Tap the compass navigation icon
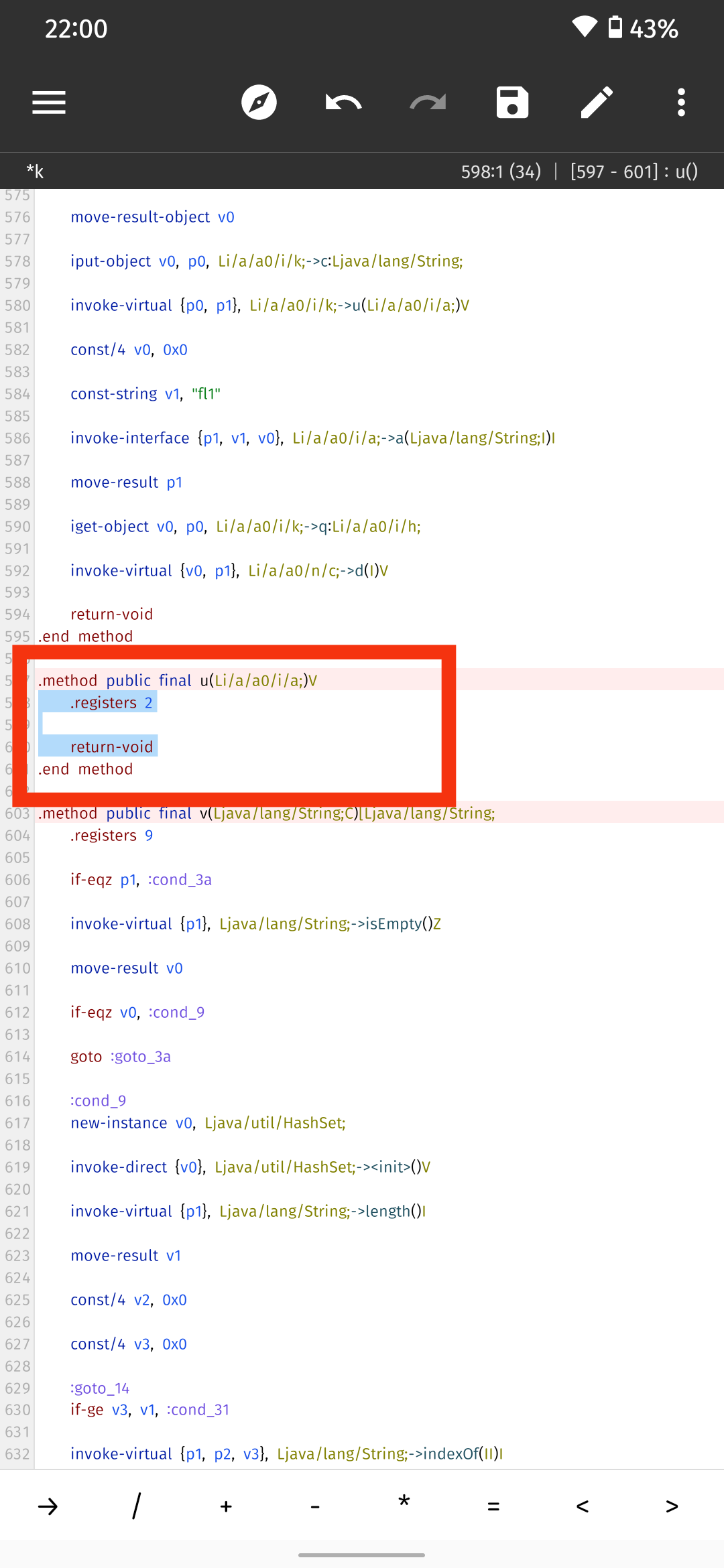 click(259, 103)
